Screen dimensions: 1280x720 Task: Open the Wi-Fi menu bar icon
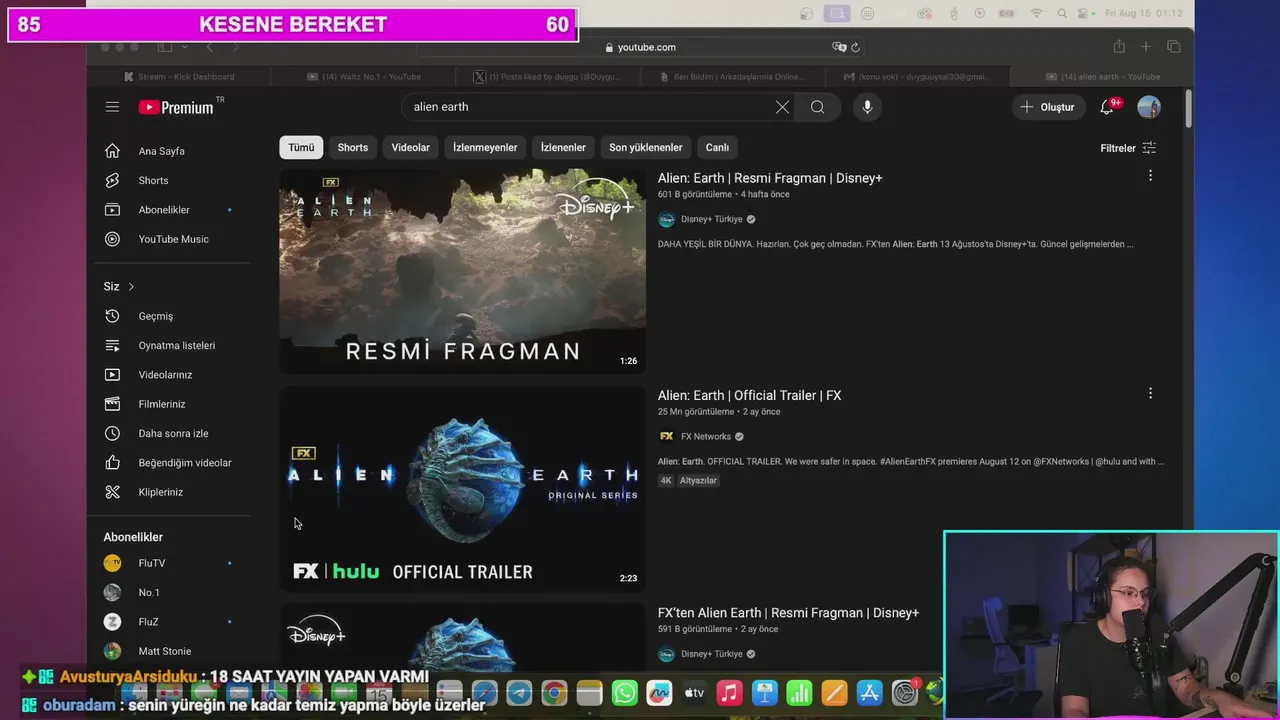click(1036, 13)
